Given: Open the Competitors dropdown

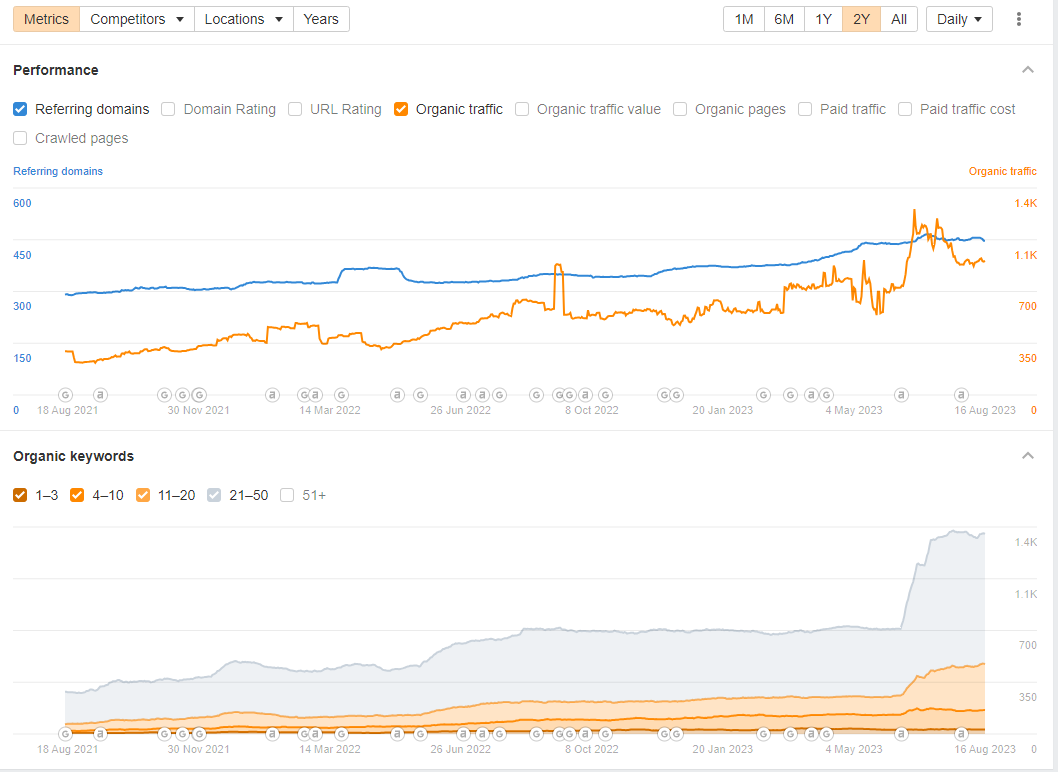Looking at the screenshot, I should pyautogui.click(x=137, y=19).
